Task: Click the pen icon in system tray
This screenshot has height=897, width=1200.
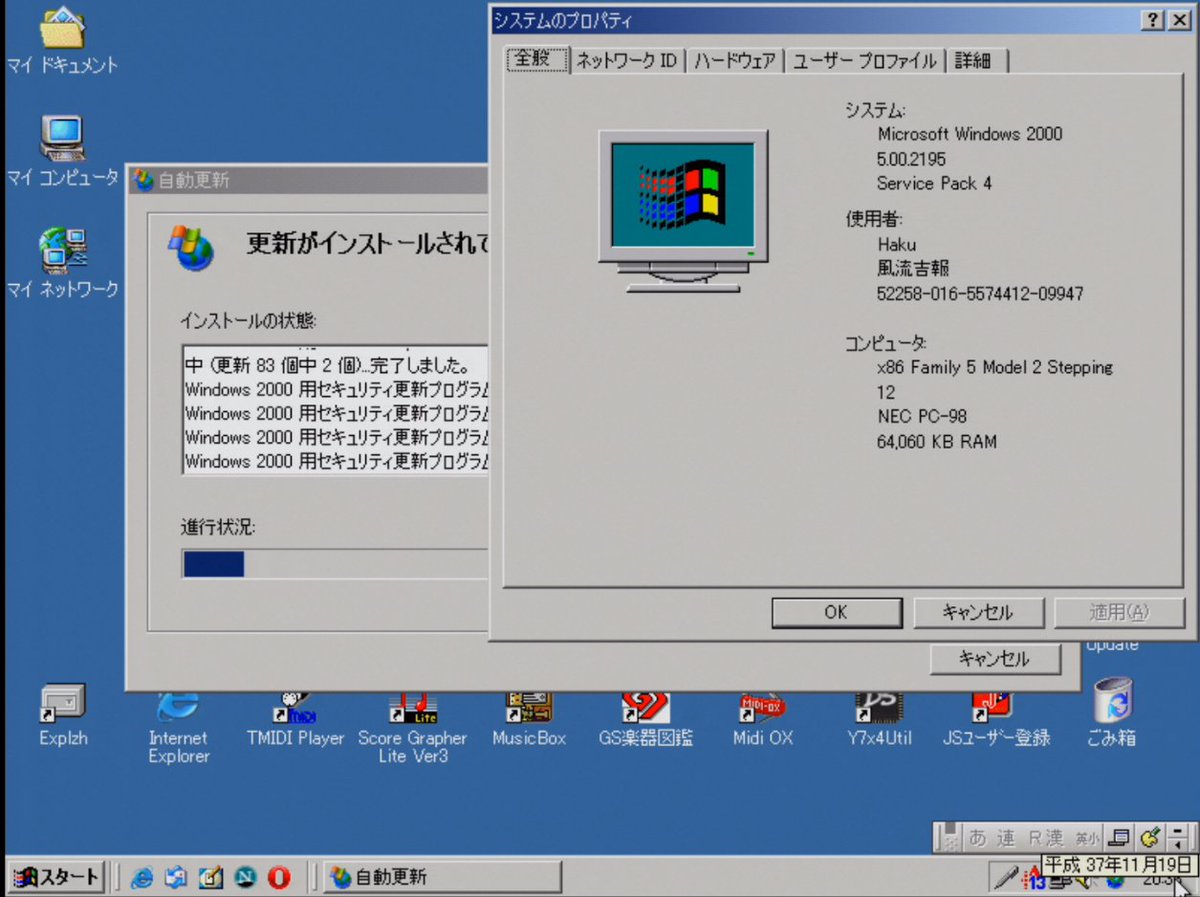Action: [1005, 879]
